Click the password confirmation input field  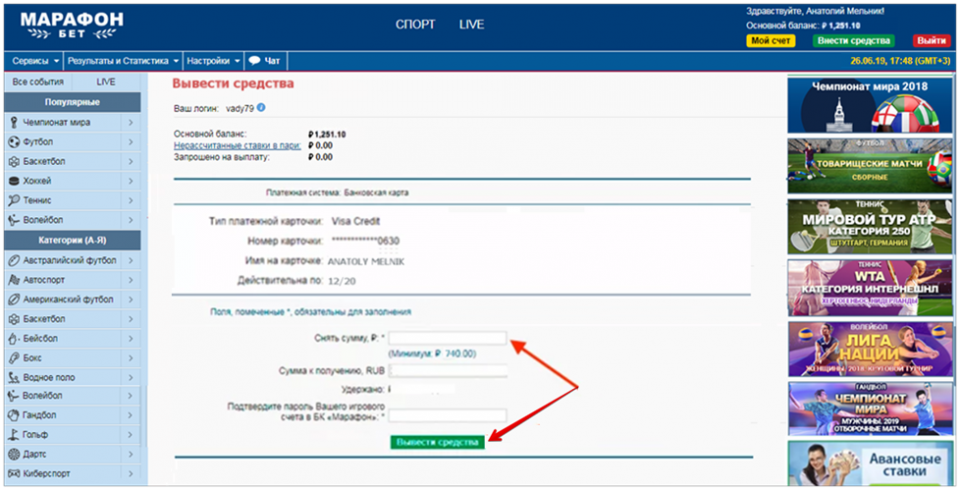pyautogui.click(x=448, y=416)
